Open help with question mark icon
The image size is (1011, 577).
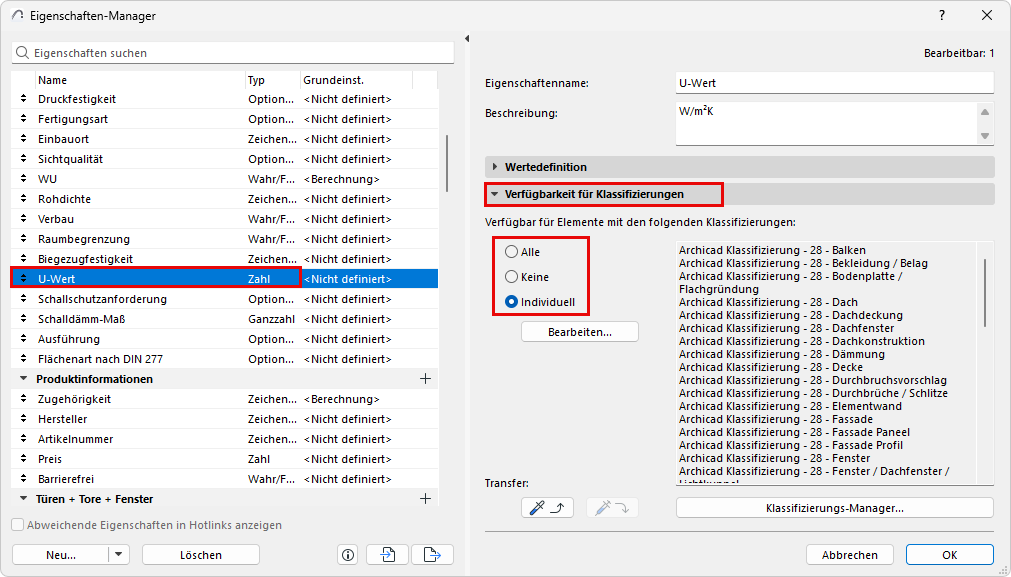tap(942, 15)
